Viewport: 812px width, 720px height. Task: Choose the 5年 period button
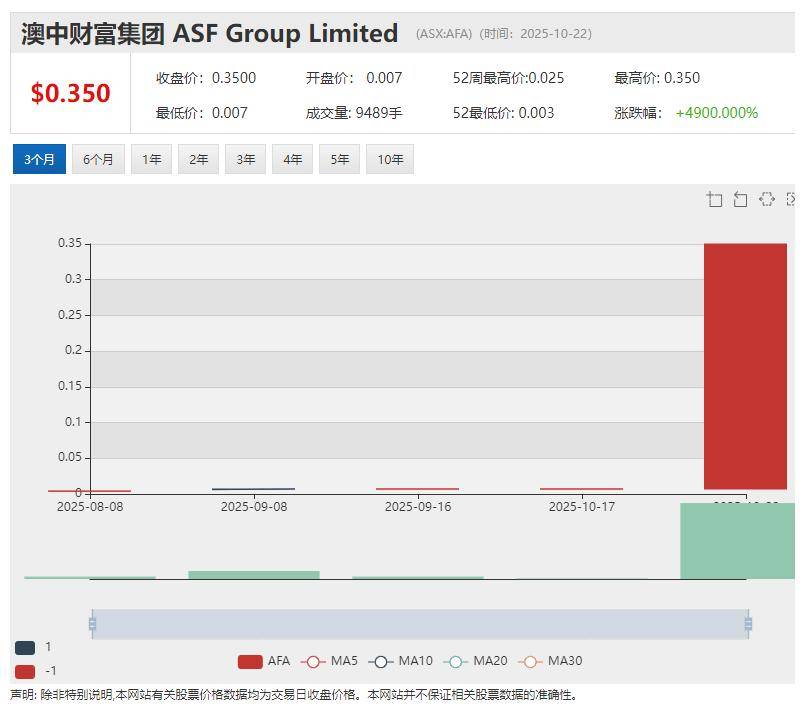click(340, 159)
